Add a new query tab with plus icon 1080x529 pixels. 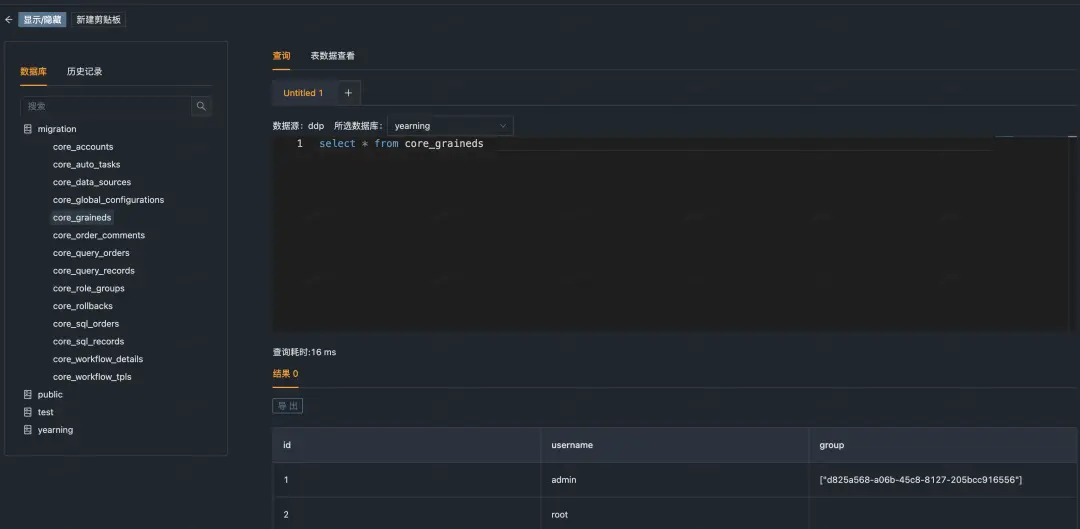pos(348,93)
